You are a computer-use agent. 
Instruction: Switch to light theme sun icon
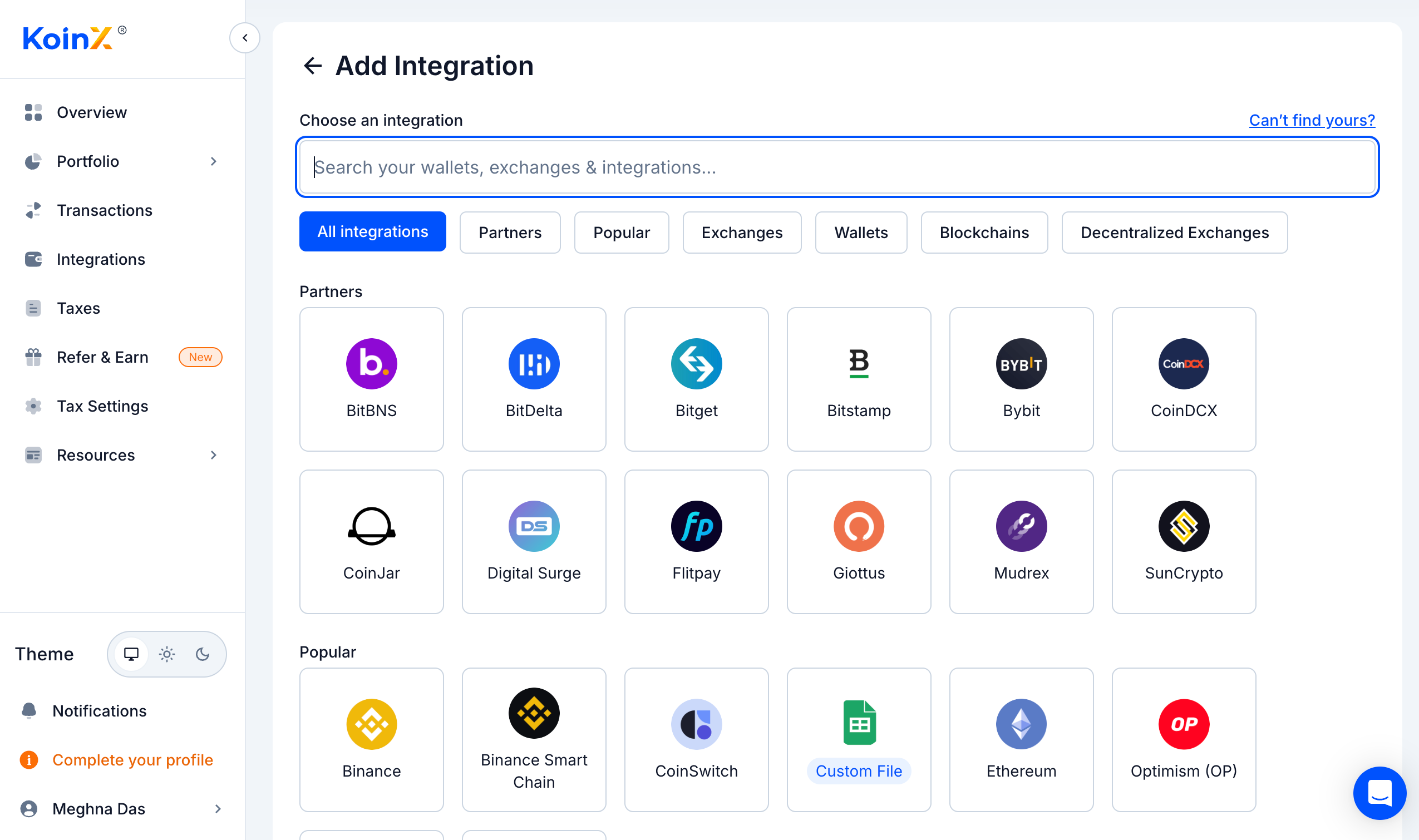[167, 654]
